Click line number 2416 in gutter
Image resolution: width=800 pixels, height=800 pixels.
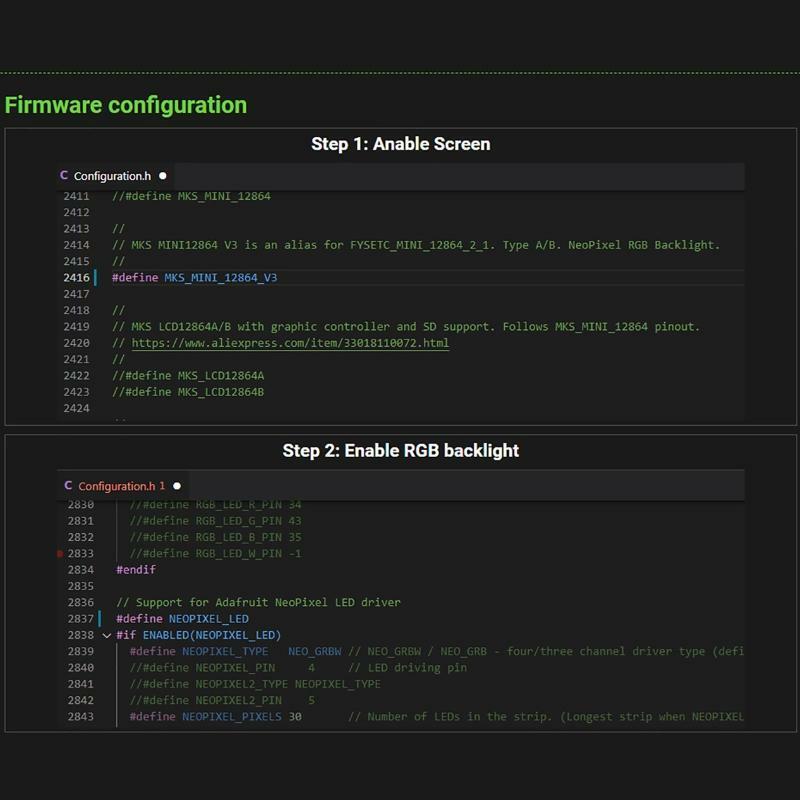(77, 278)
